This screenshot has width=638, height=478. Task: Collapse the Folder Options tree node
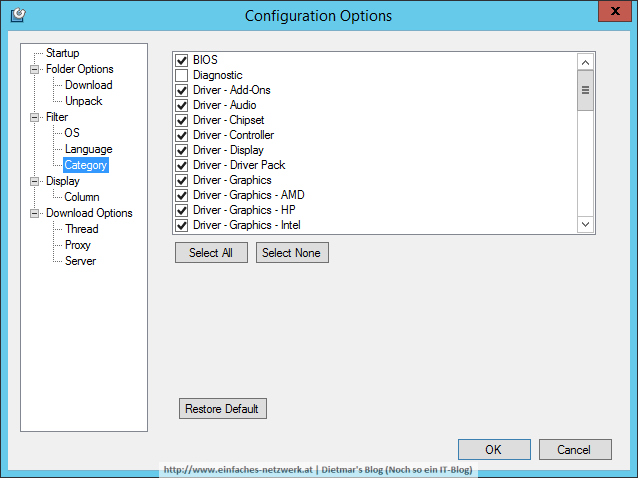(35, 70)
